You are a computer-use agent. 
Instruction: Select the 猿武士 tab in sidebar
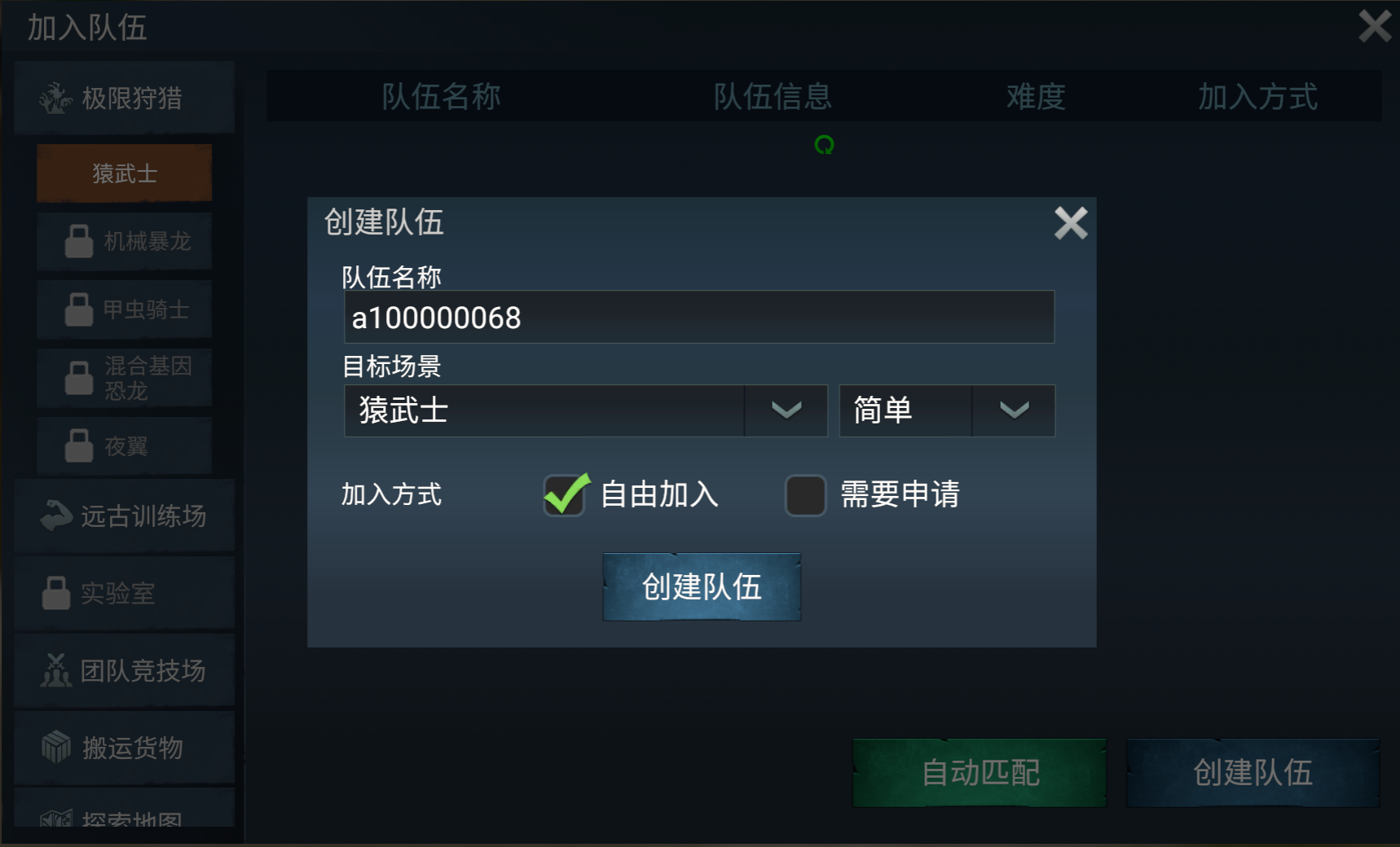(125, 173)
